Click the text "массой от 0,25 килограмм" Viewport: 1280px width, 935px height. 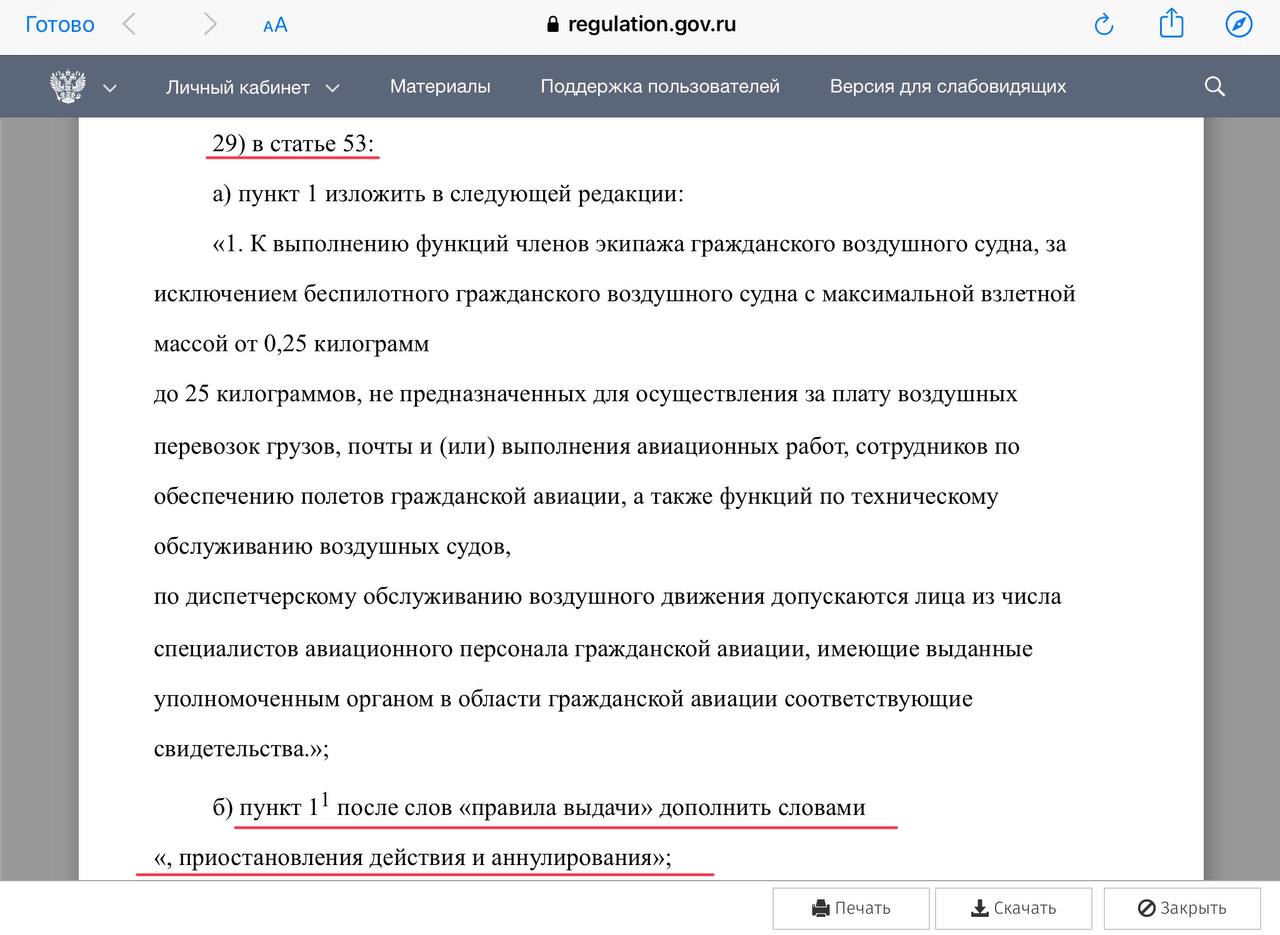(x=291, y=344)
